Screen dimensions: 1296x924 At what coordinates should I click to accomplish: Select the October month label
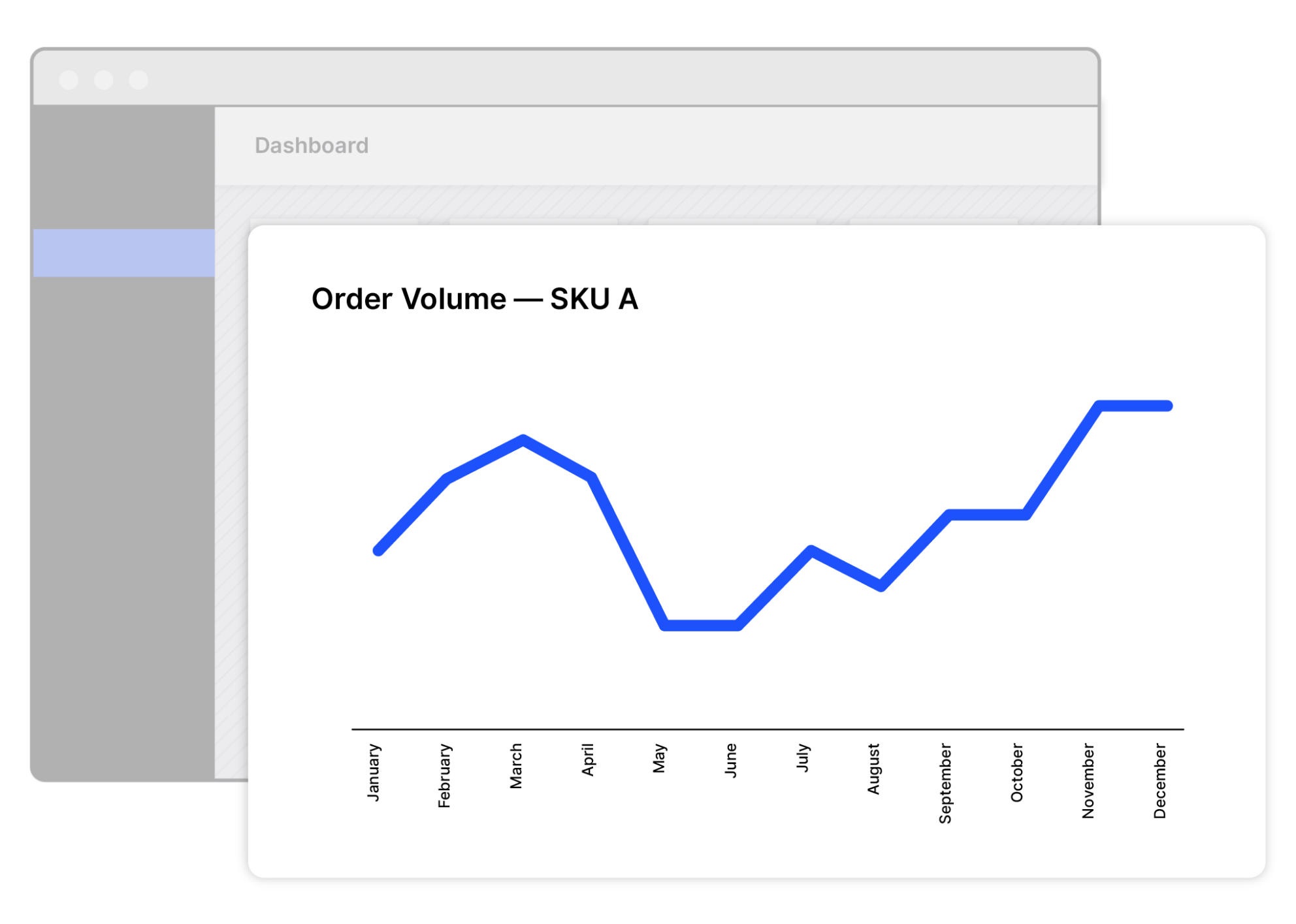[1017, 773]
